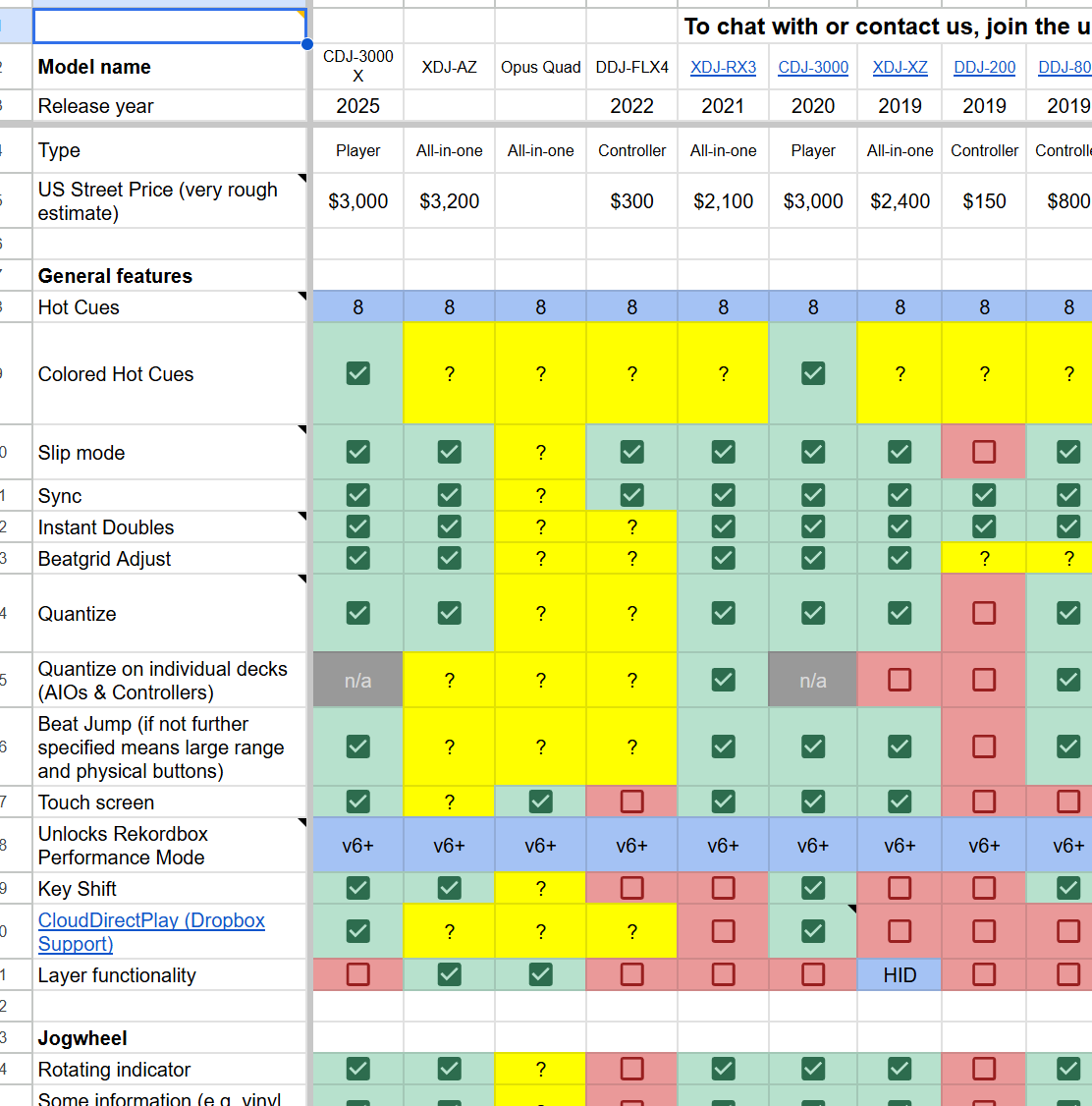The width and height of the screenshot is (1092, 1106).
Task: Select the Jogwheel heading cell
Action: coord(169,1037)
